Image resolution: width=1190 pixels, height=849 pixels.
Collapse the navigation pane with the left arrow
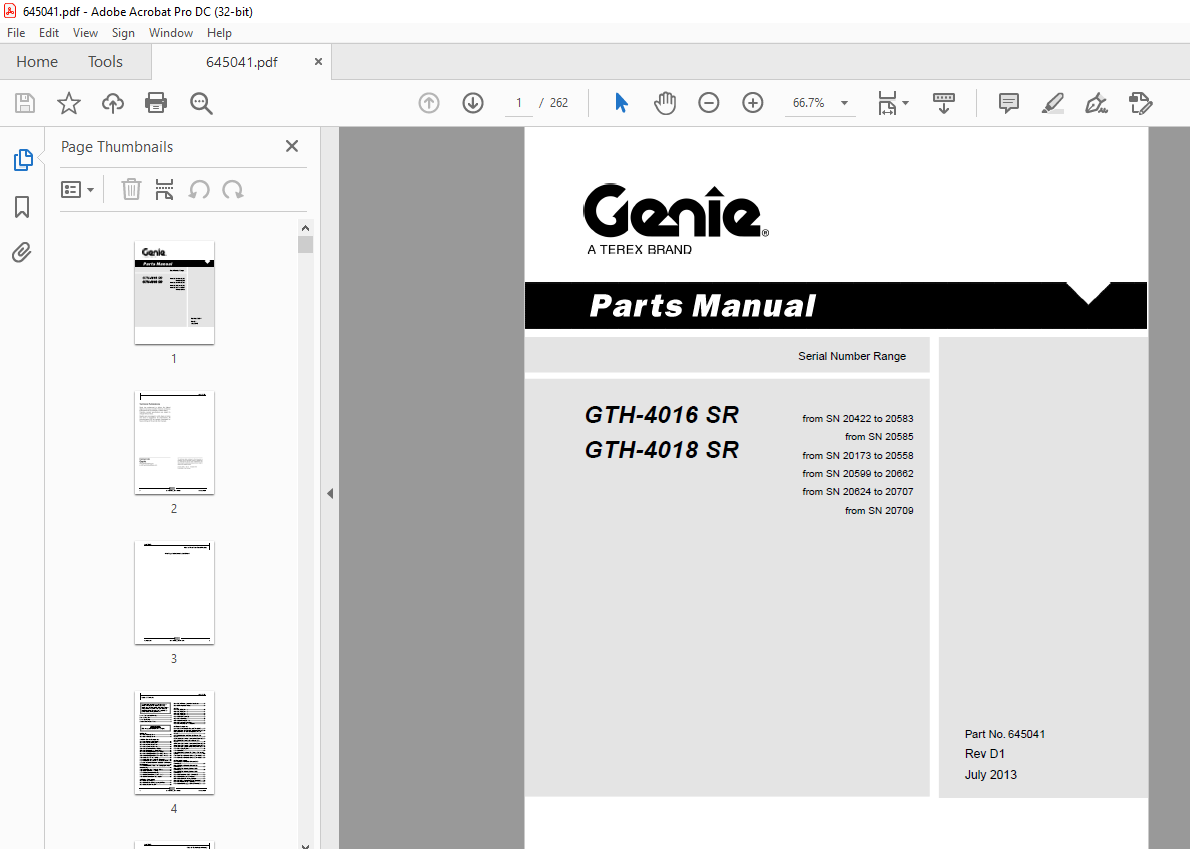tap(330, 493)
